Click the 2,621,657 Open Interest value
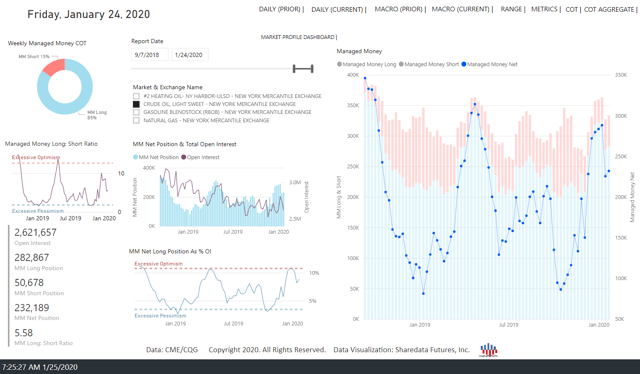 [36, 232]
